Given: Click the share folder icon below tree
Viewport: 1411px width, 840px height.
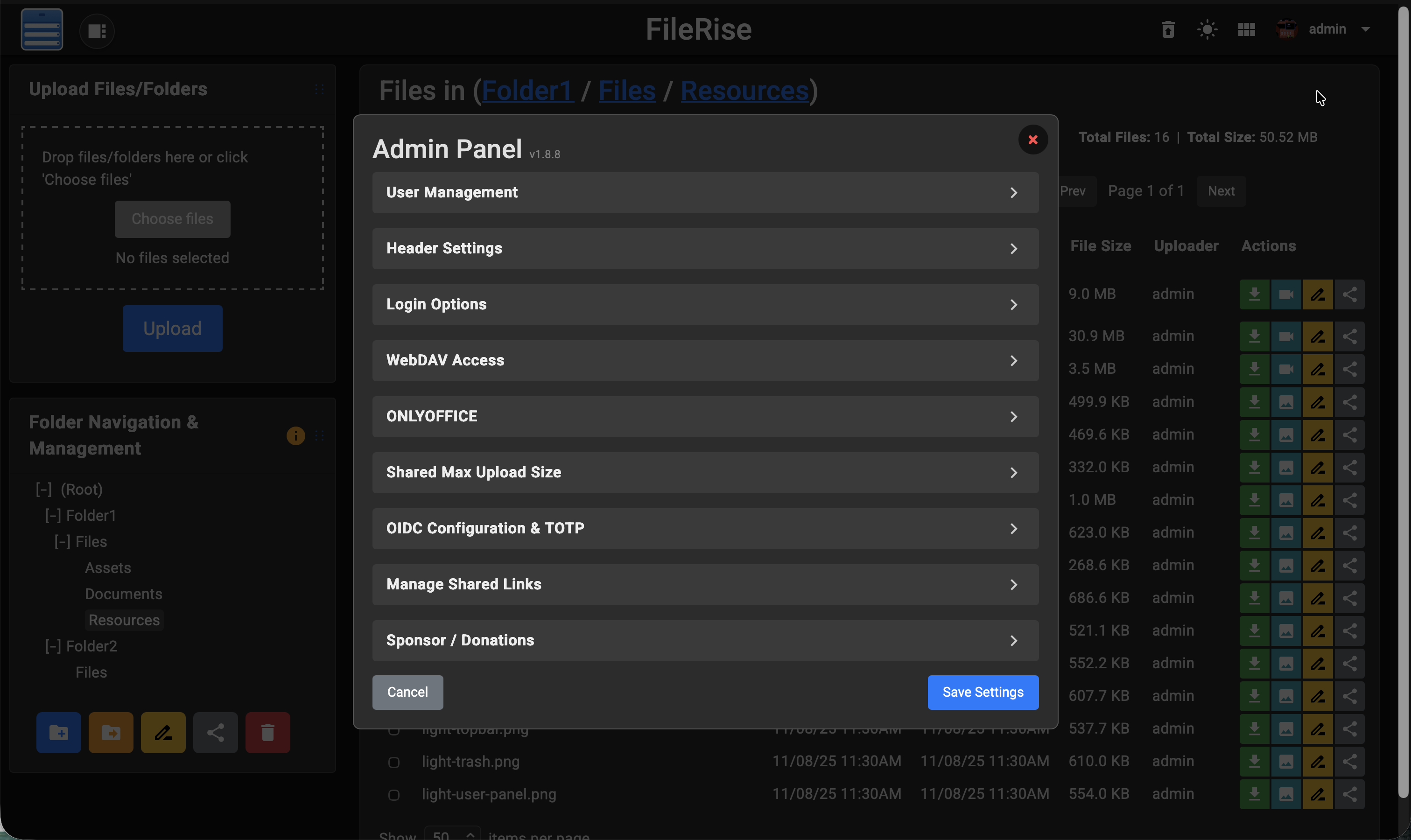Looking at the screenshot, I should pyautogui.click(x=215, y=733).
